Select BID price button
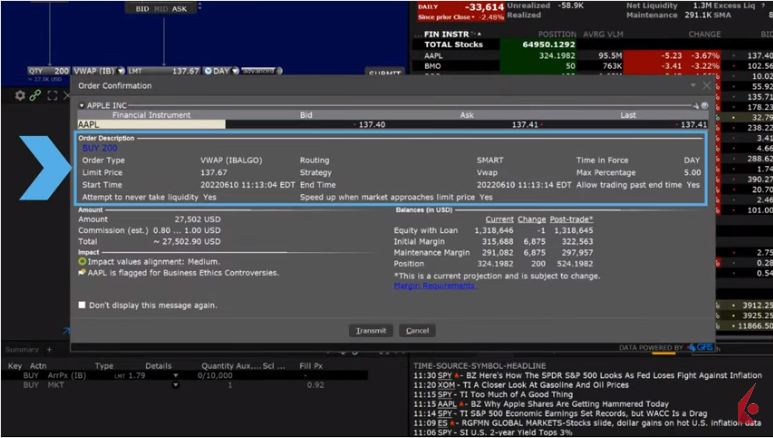The image size is (773, 438). click(142, 9)
